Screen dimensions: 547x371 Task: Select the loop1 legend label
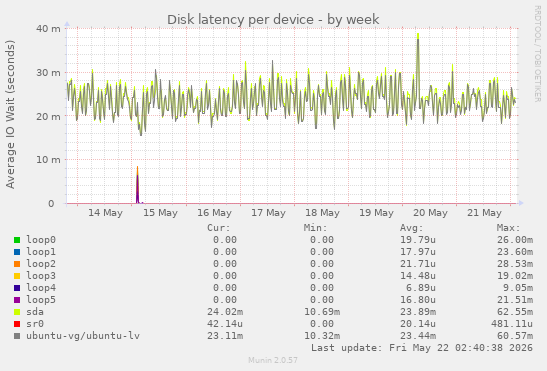click(41, 252)
